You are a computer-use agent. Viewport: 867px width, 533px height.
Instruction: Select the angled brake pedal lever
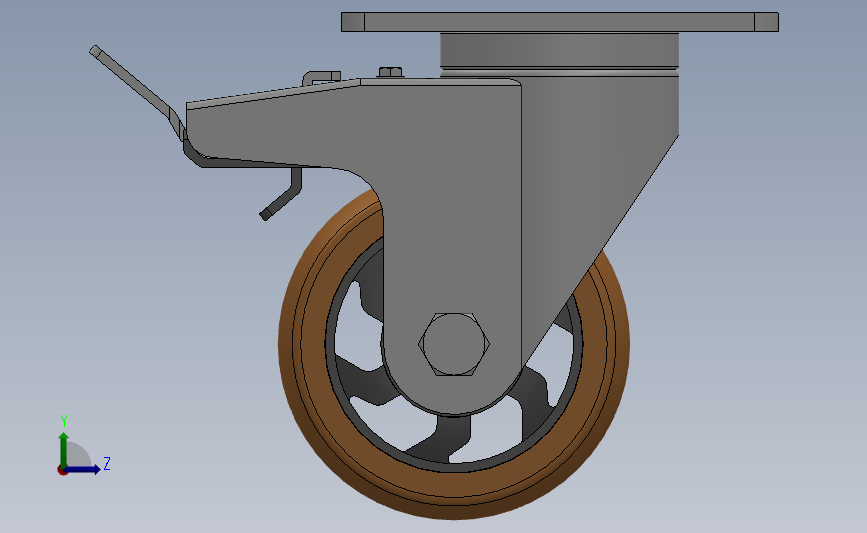point(137,91)
